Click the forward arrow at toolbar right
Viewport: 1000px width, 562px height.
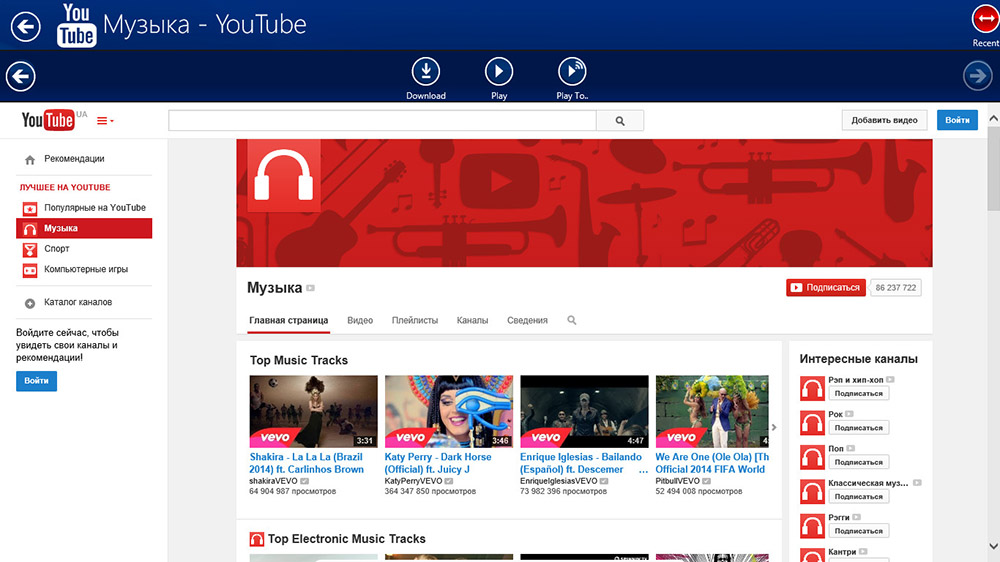(x=978, y=76)
